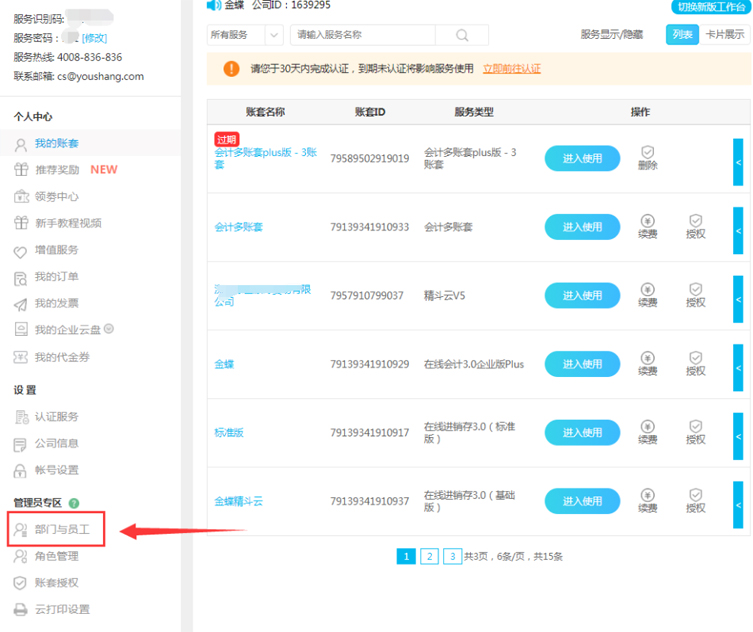Click 进入使用 for account 79139341910933
753x632 pixels.
click(x=582, y=227)
